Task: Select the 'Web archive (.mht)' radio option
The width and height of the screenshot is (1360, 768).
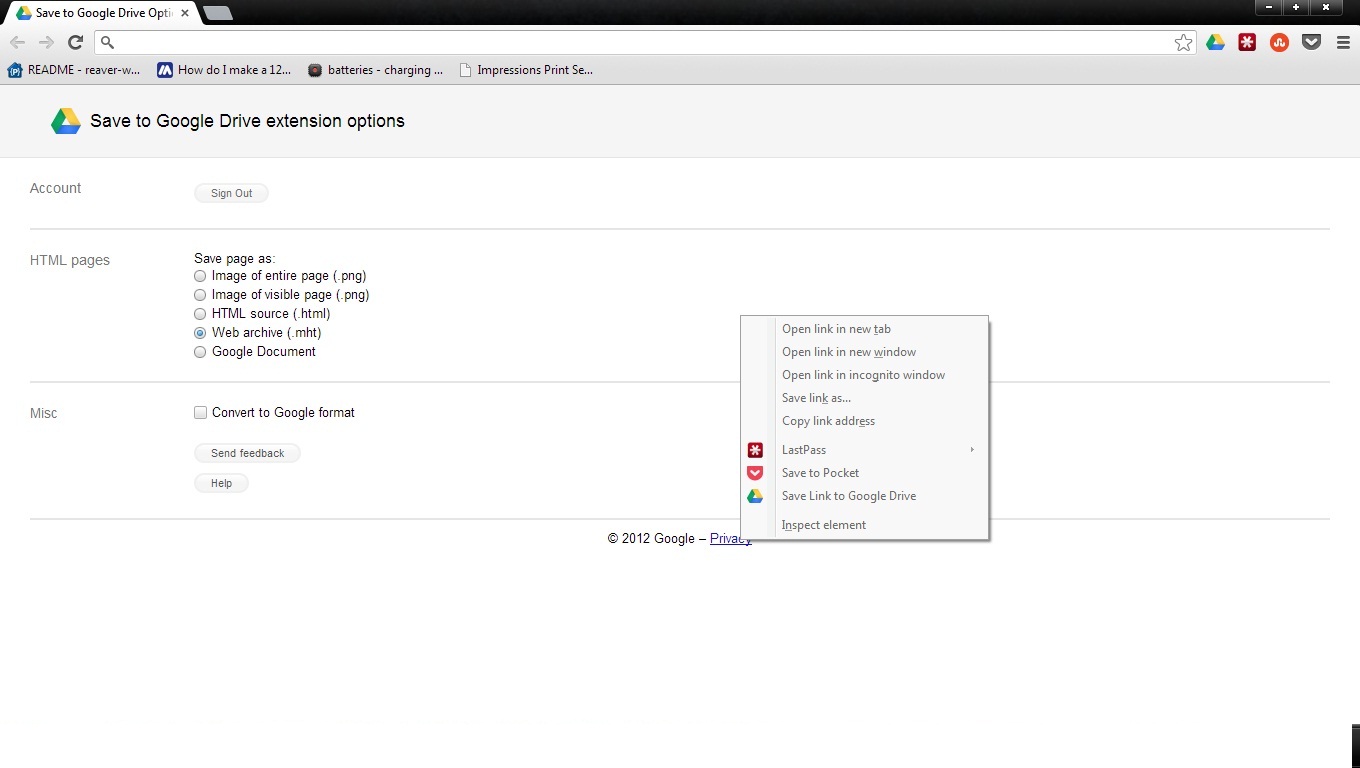Action: click(x=200, y=333)
